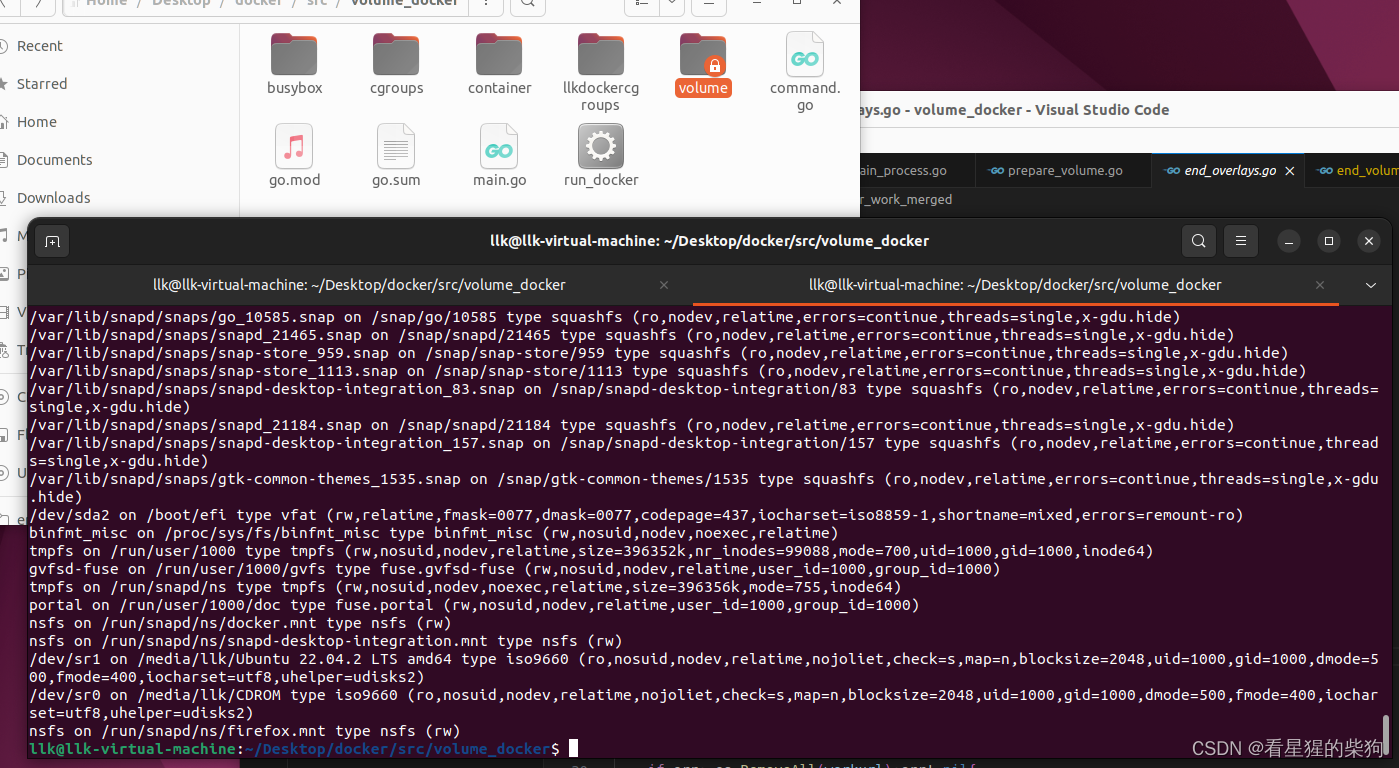This screenshot has width=1399, height=768.
Task: Open the terminal hamburger menu
Action: [x=1241, y=241]
